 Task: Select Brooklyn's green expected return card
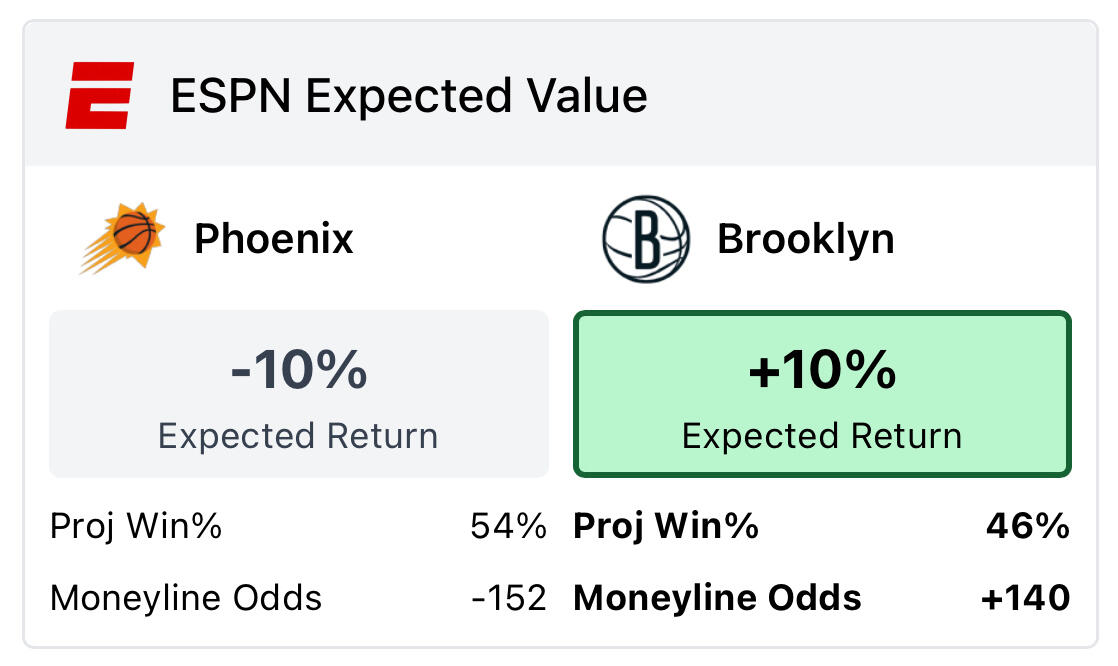click(822, 394)
